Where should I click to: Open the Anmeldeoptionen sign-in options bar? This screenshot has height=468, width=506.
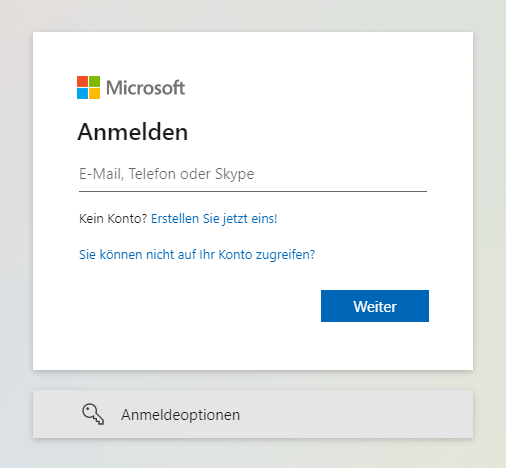click(253, 414)
